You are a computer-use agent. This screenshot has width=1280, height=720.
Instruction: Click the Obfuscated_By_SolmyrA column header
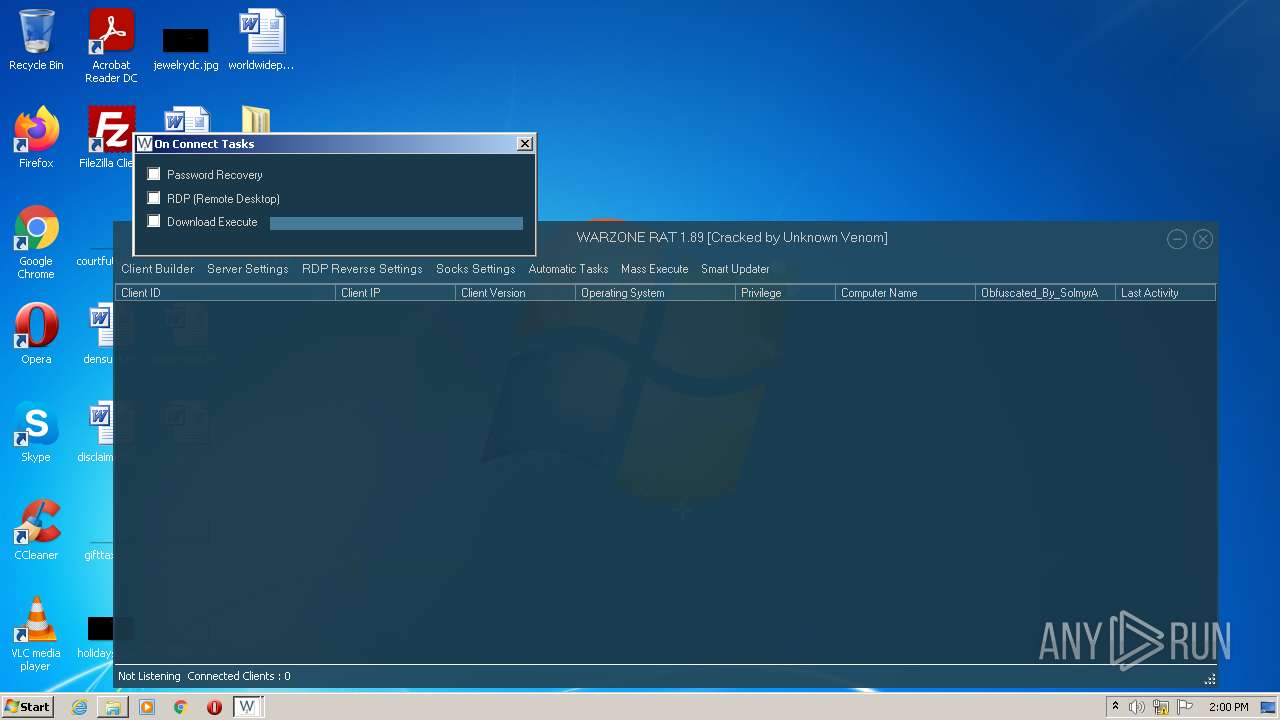[1046, 293]
